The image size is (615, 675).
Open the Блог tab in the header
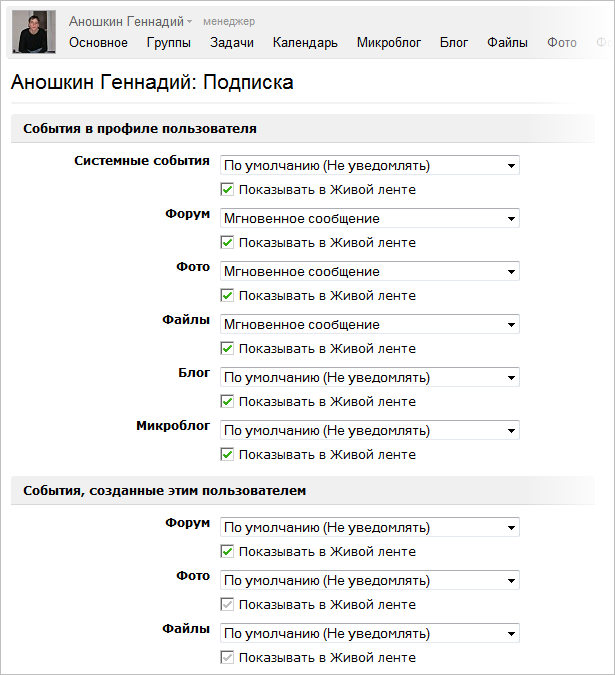pyautogui.click(x=454, y=43)
